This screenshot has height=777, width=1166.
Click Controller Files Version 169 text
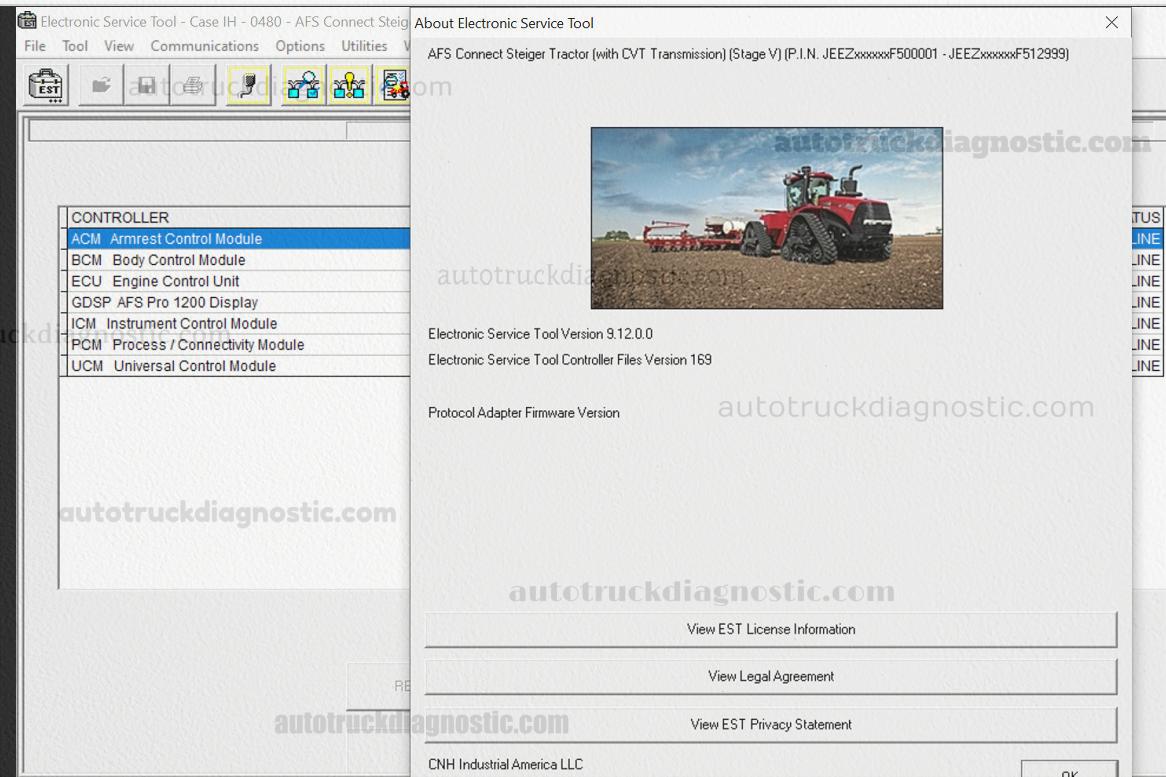[x=570, y=360]
